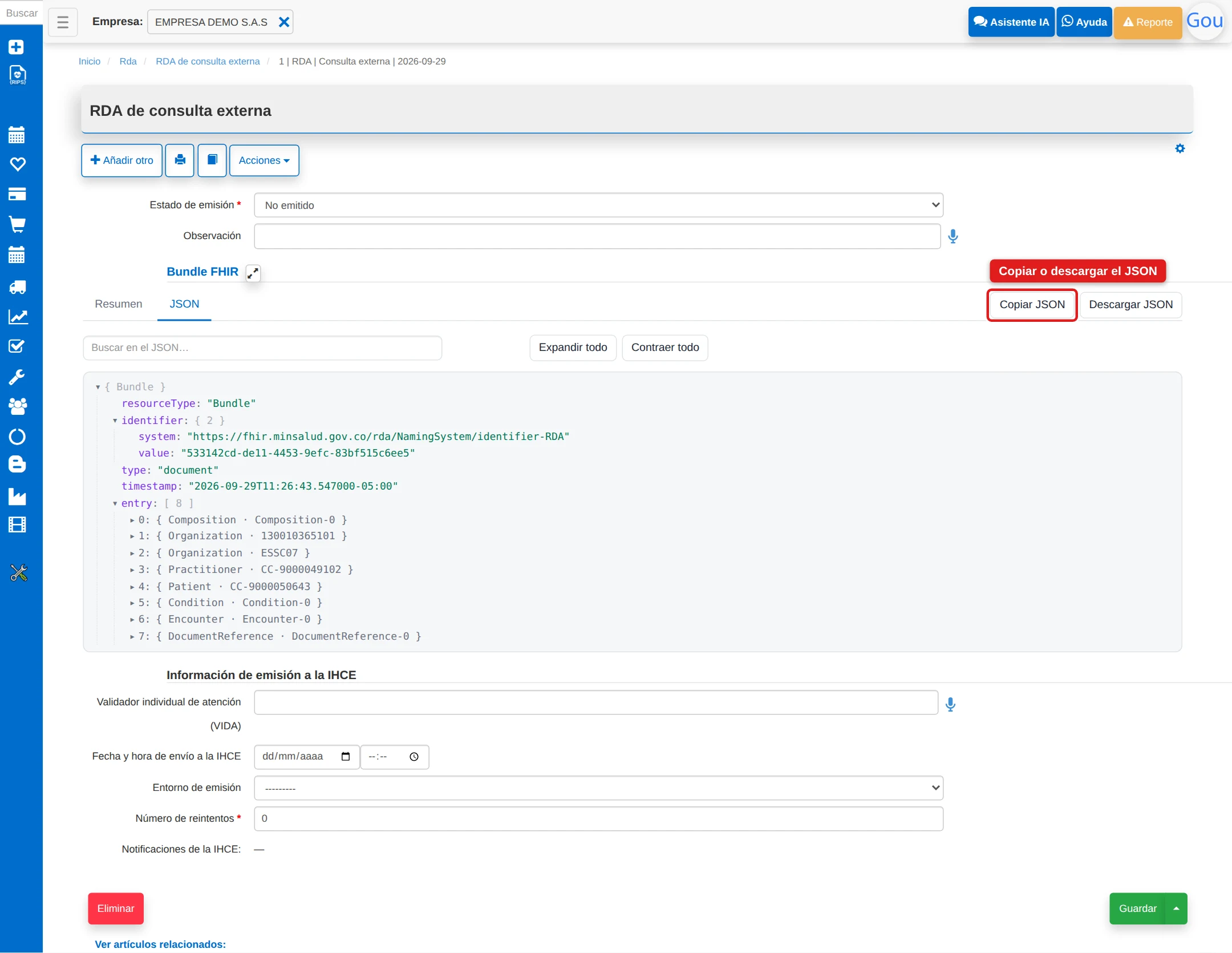Click the microphone icon beside Validador field
The width and height of the screenshot is (1232, 953).
coord(951,705)
